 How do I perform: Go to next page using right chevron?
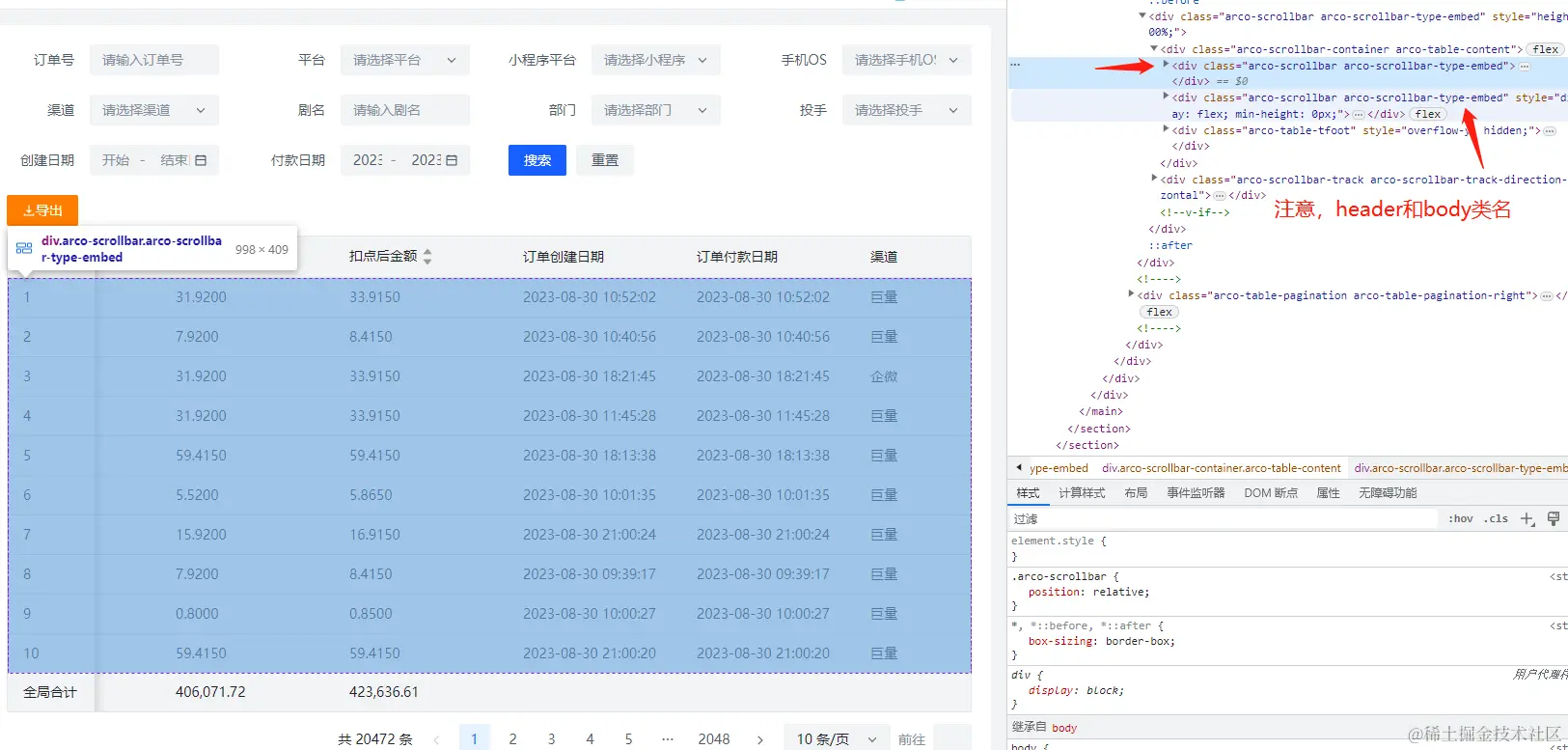[760, 739]
